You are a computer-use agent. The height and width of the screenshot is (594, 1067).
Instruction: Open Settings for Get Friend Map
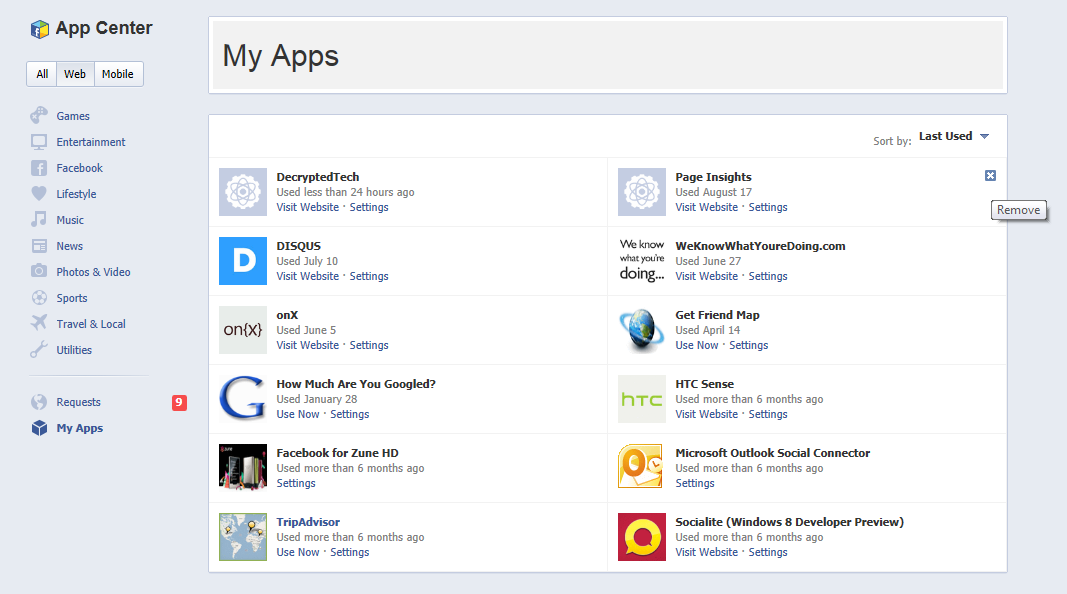[x=749, y=346]
